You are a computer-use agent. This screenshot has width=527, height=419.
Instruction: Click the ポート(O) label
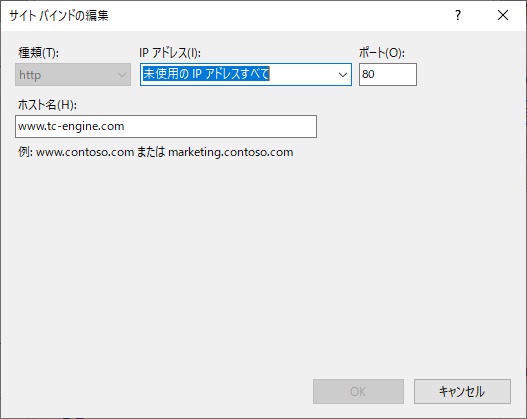(x=382, y=53)
